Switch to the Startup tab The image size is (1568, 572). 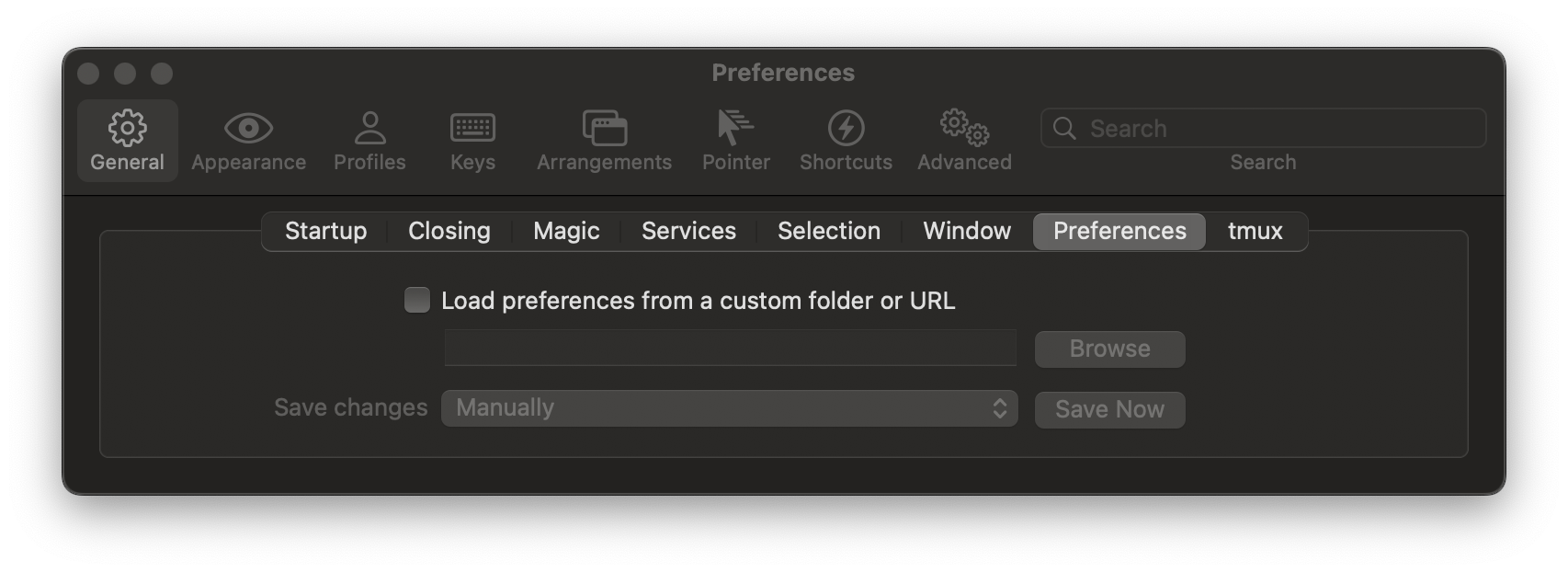[325, 231]
